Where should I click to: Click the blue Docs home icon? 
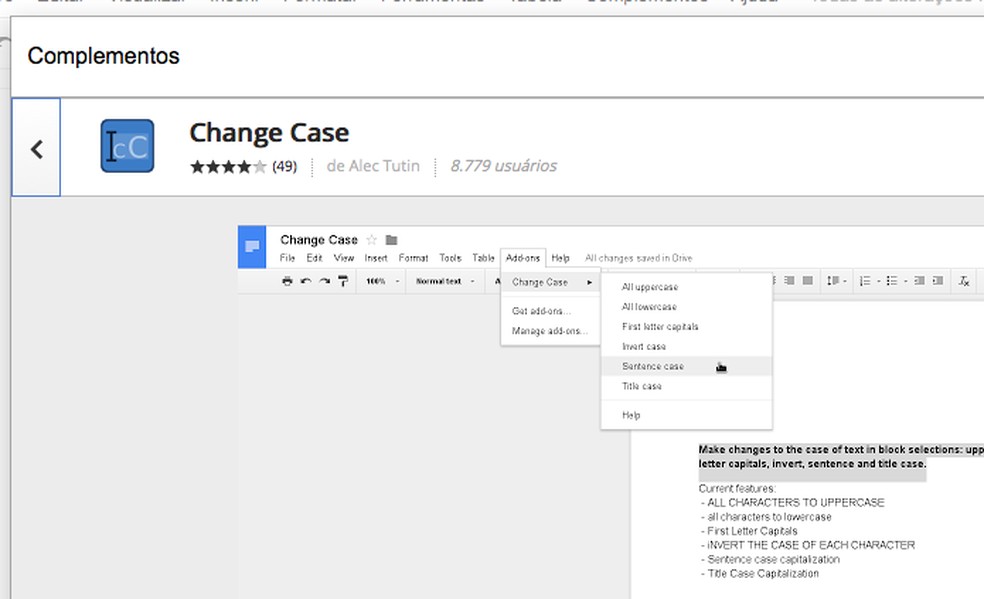point(252,247)
